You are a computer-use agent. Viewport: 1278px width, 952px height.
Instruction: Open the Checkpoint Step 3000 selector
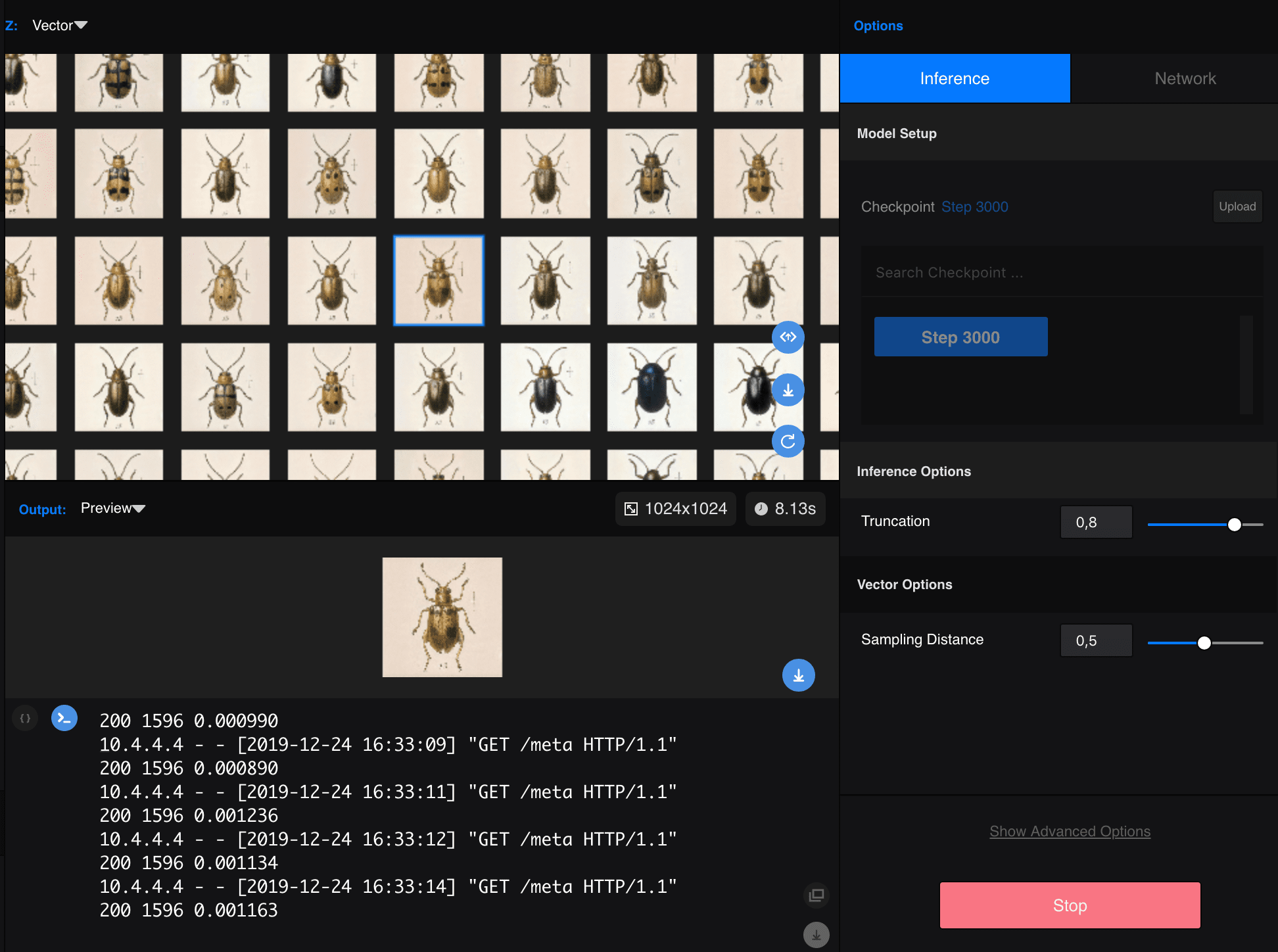976,206
